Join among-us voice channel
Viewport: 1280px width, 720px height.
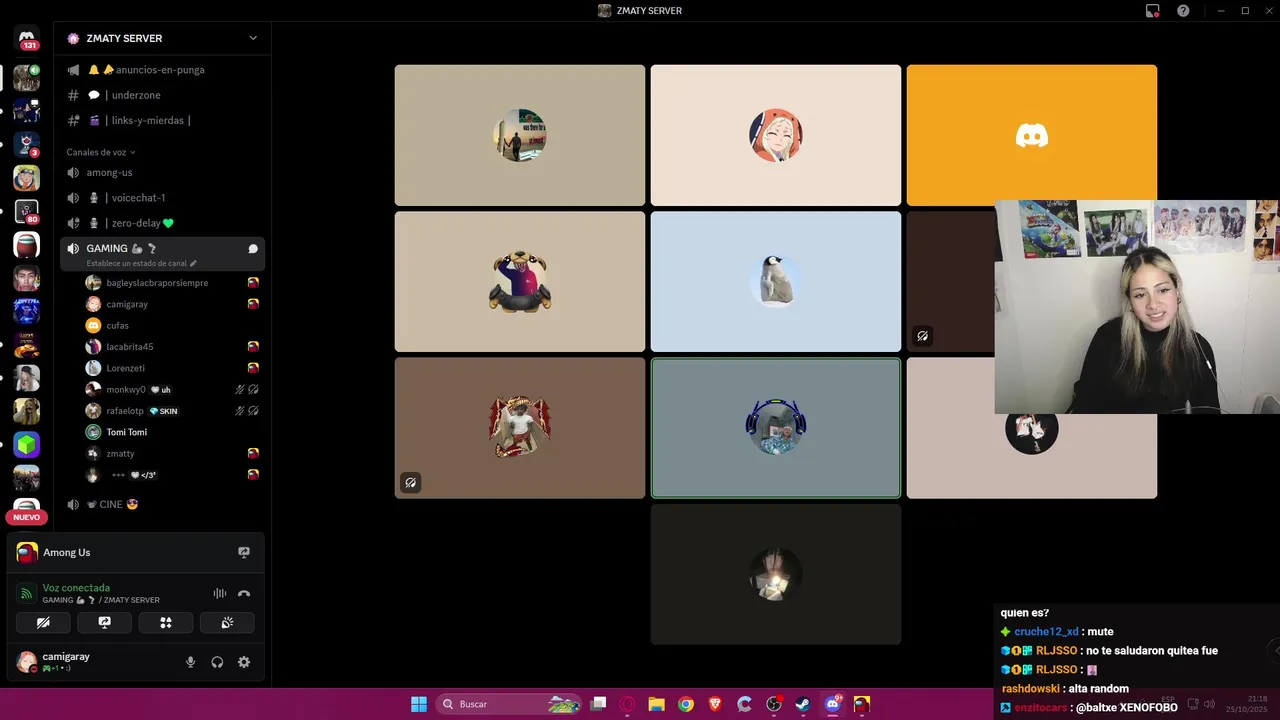point(162,172)
